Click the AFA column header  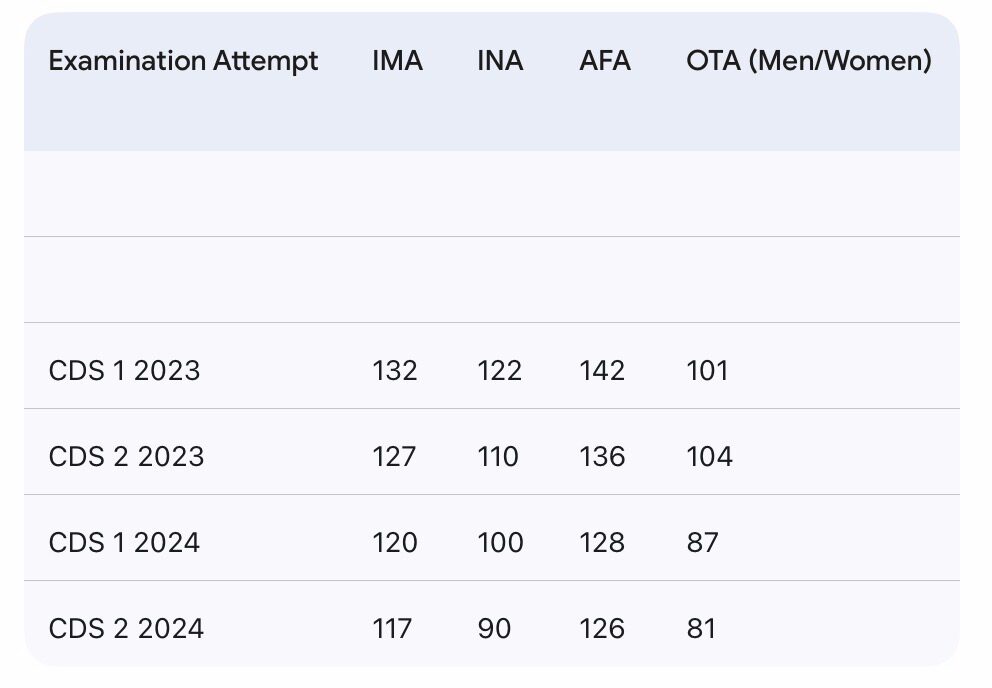(x=605, y=61)
